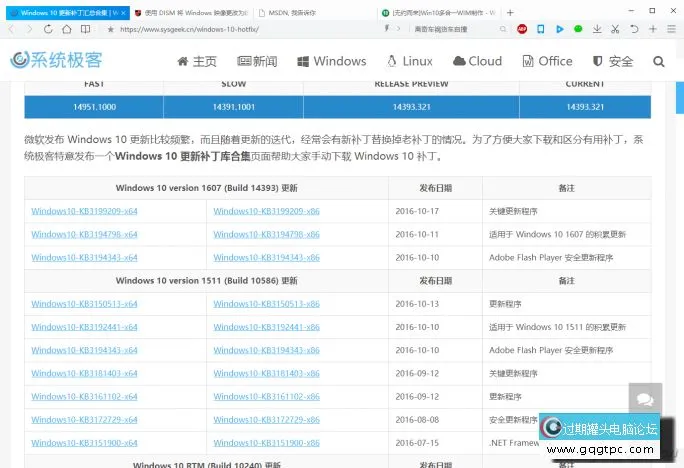Download Windows10-KB3199209-x64
This screenshot has width=684, height=468.
[x=84, y=211]
